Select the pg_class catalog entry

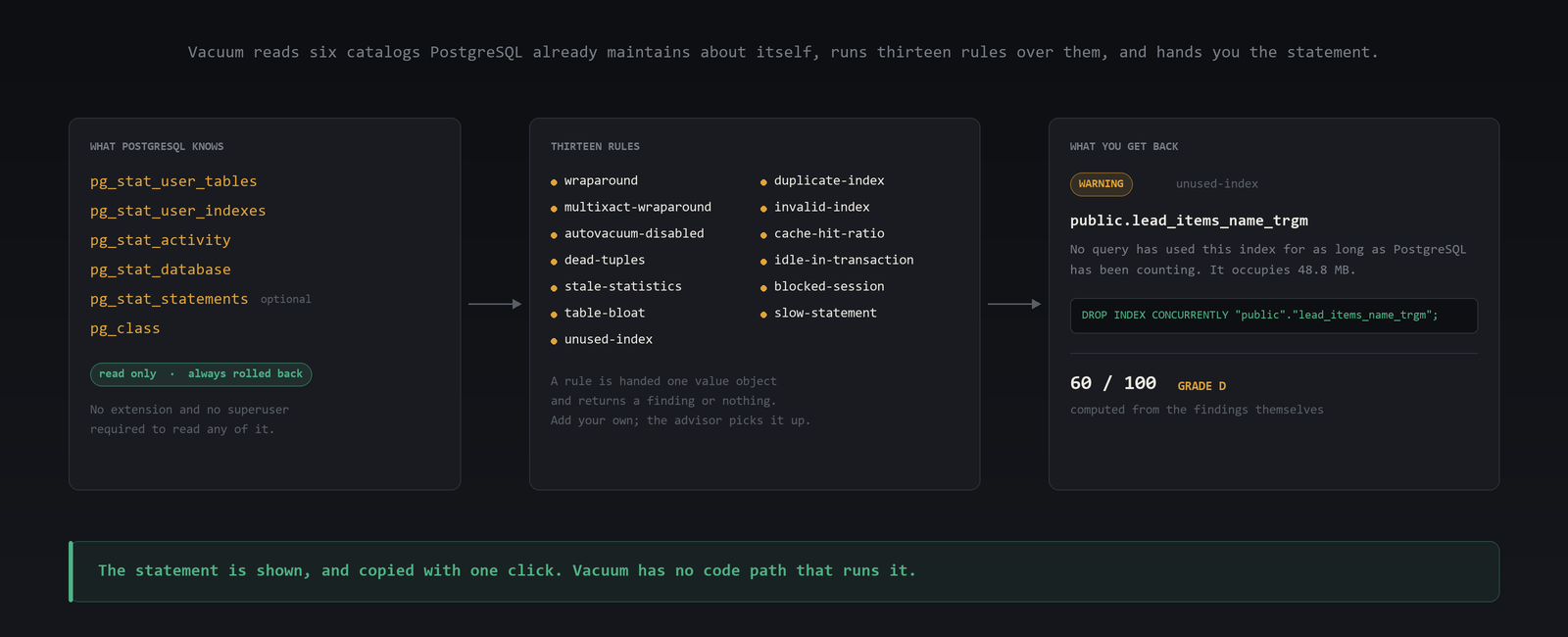124,328
